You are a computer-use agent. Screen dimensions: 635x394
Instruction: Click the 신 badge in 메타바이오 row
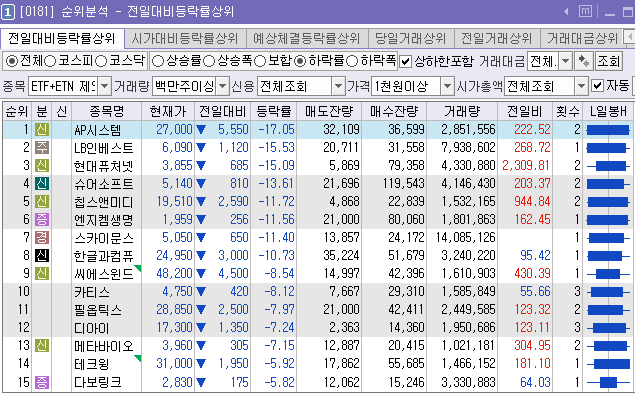click(42, 345)
